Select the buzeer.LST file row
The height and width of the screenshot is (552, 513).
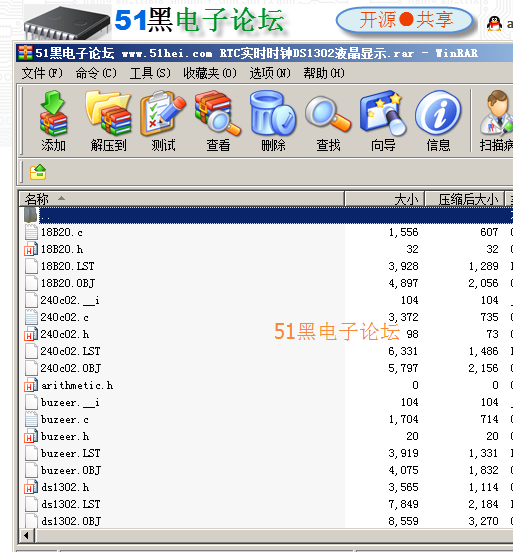(x=267, y=453)
